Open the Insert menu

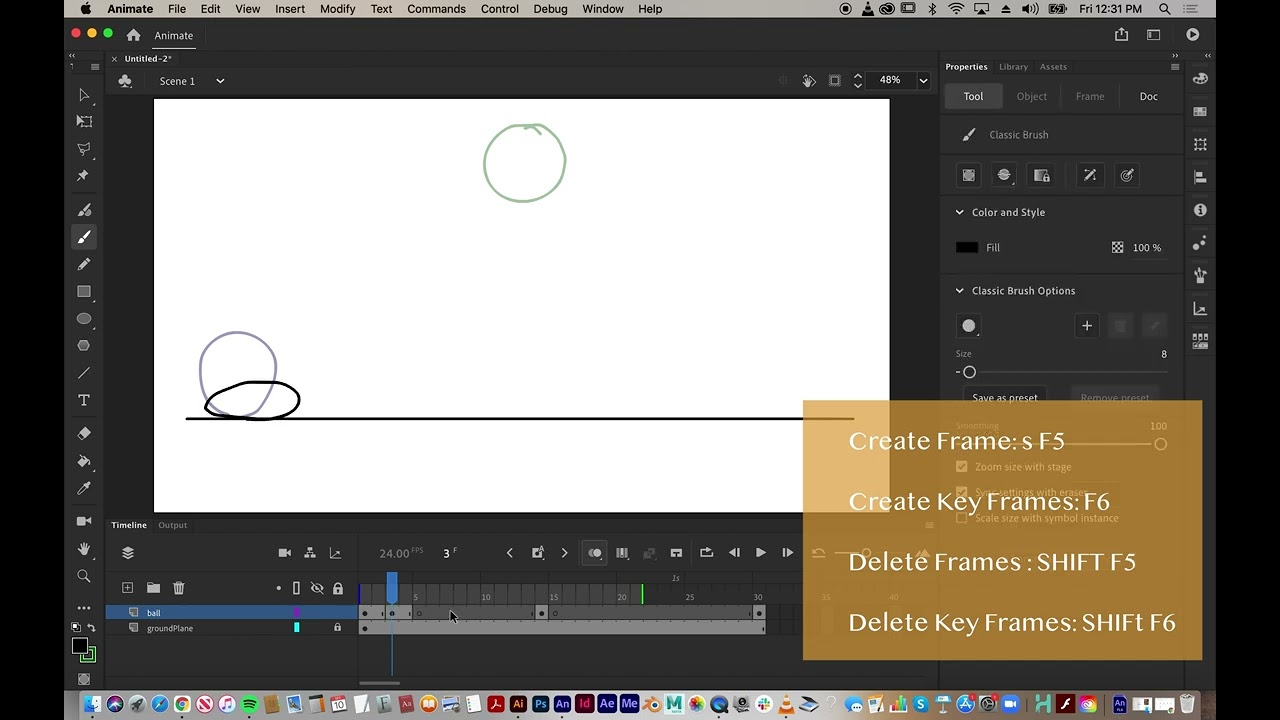click(290, 9)
